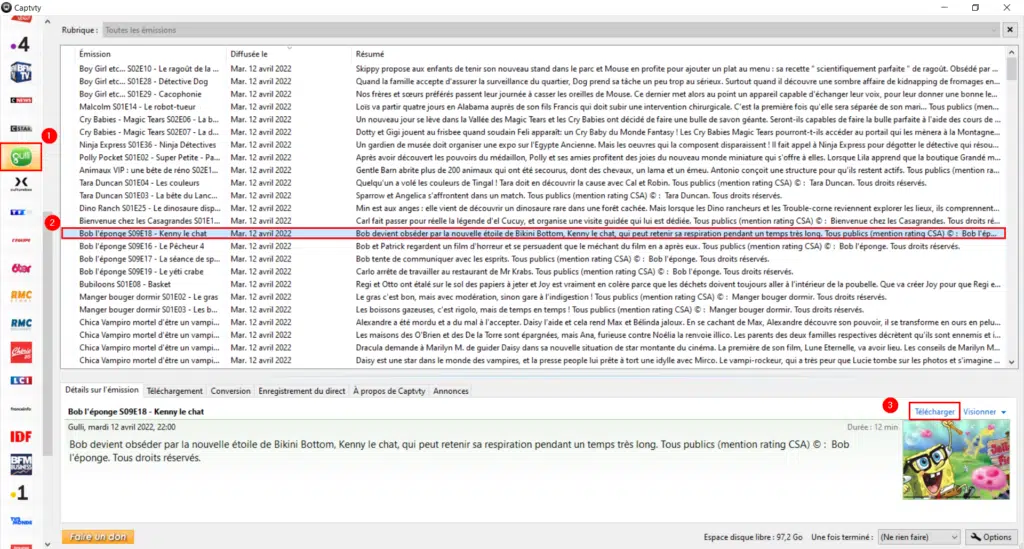Image resolution: width=1024 pixels, height=549 pixels.
Task: Click the programme list scroll-down arrow
Action: pyautogui.click(x=1011, y=362)
